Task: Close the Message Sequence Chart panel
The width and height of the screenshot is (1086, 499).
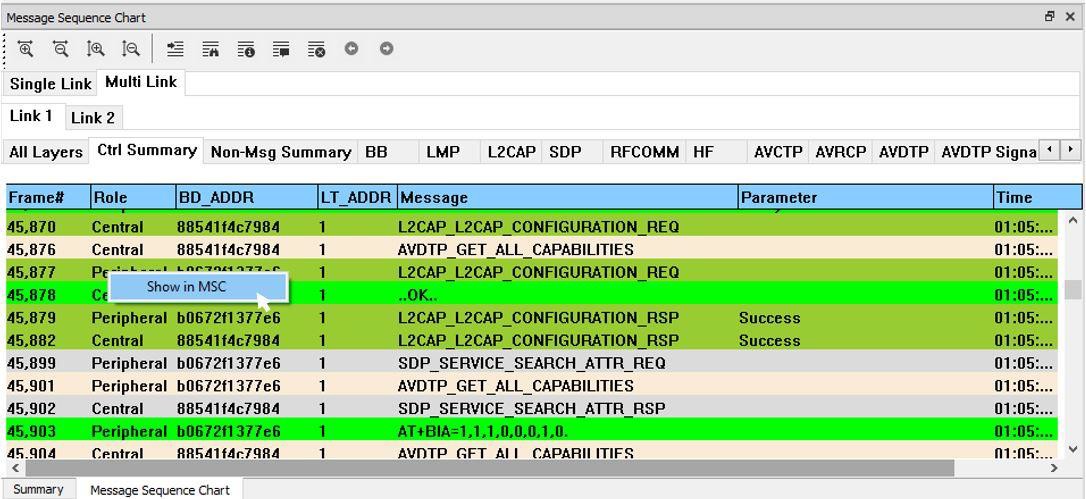Action: tap(1070, 17)
